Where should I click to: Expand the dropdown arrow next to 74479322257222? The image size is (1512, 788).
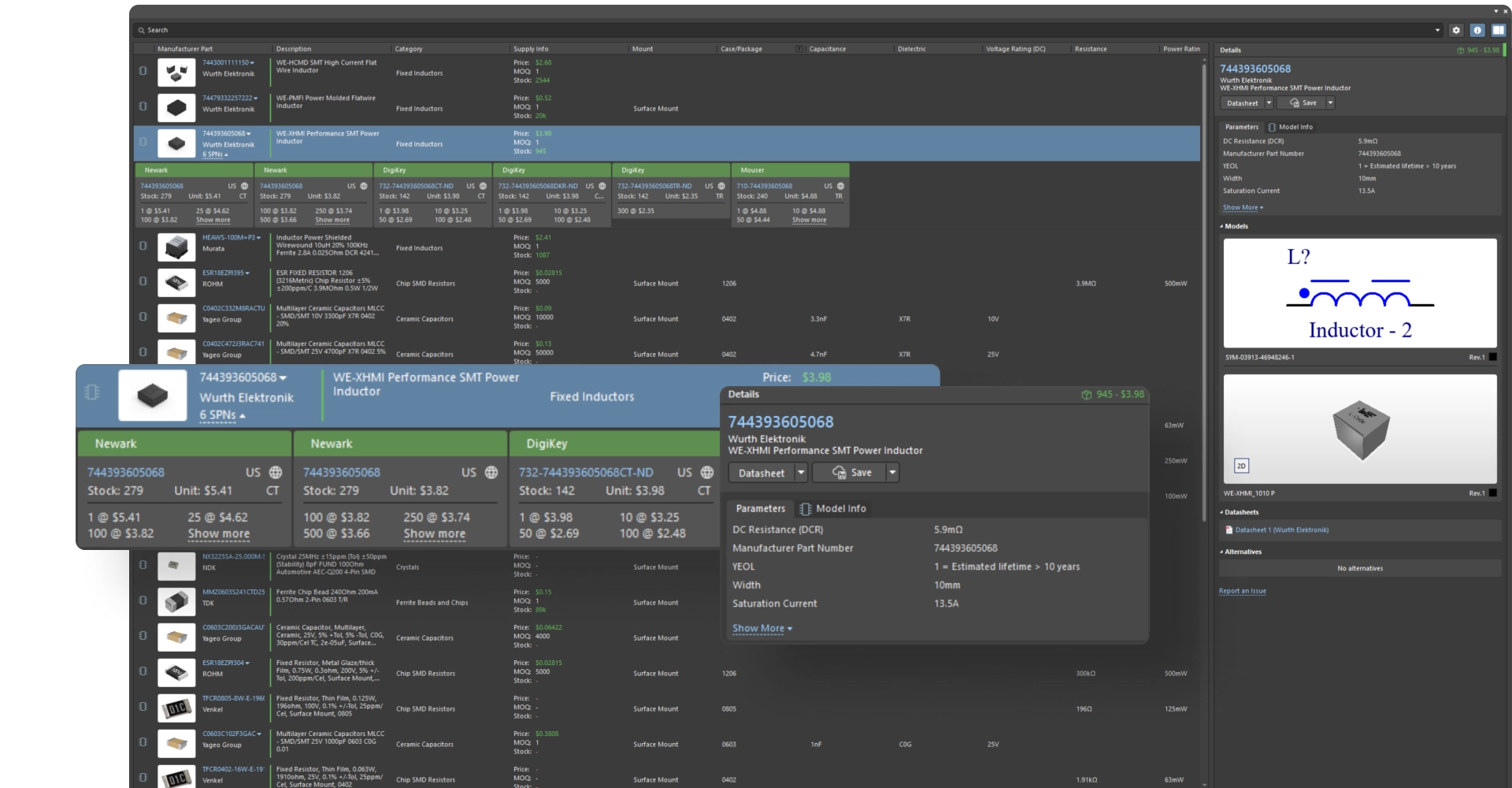256,98
